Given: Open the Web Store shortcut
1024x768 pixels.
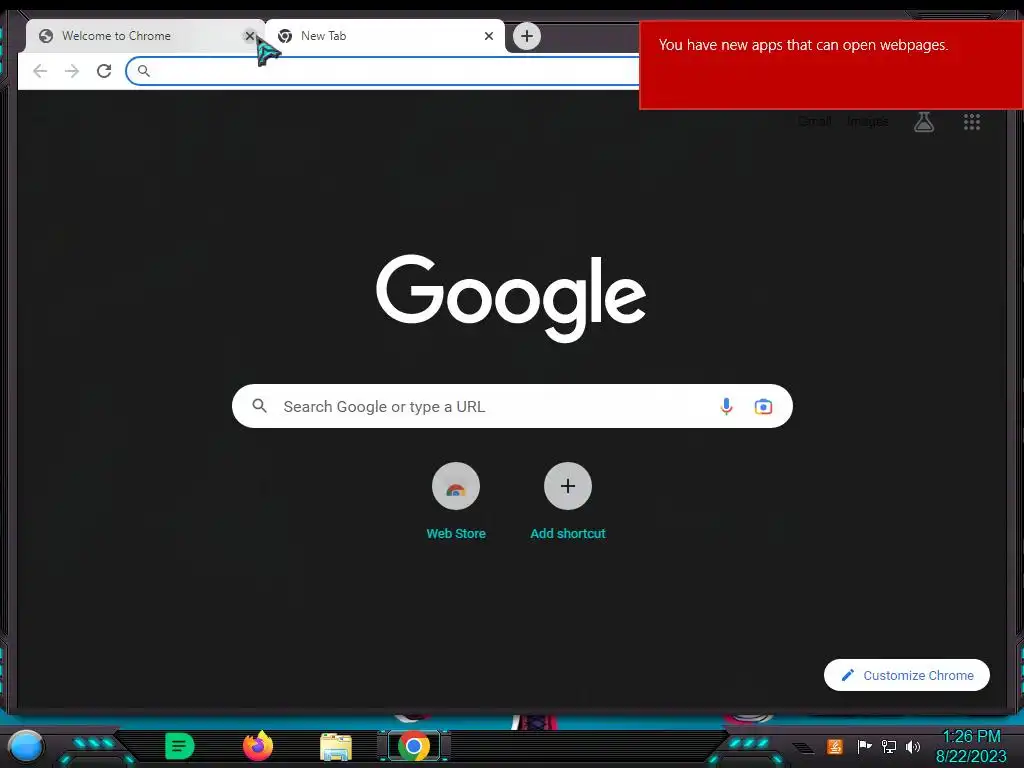Looking at the screenshot, I should [456, 486].
